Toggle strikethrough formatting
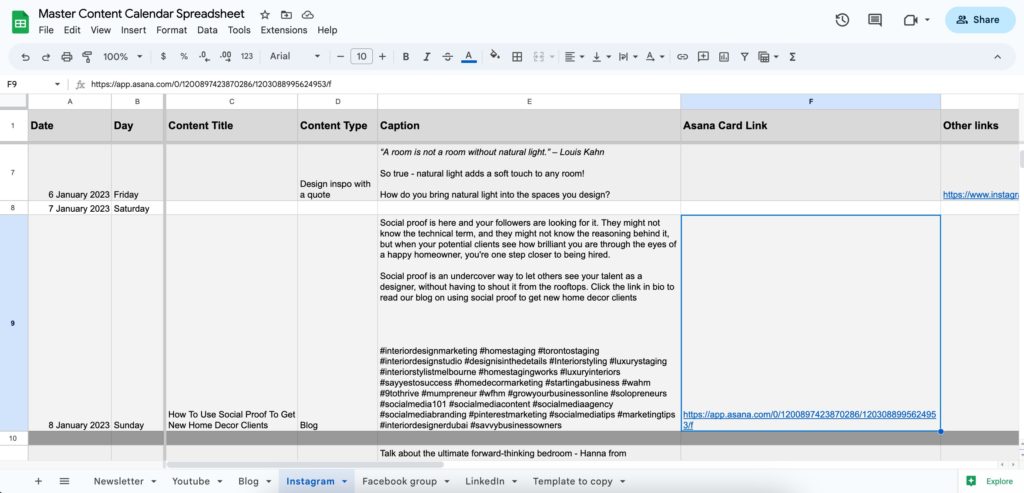This screenshot has height=493, width=1024. 447,57
